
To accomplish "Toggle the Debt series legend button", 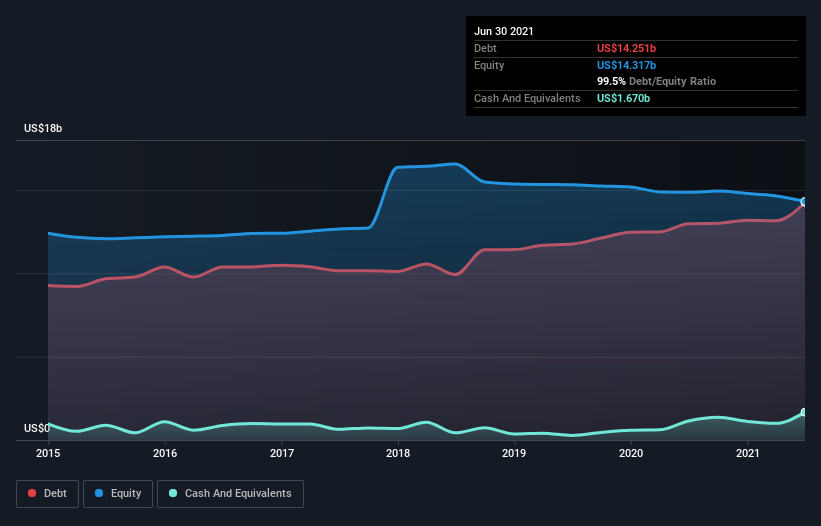I will pos(48,494).
